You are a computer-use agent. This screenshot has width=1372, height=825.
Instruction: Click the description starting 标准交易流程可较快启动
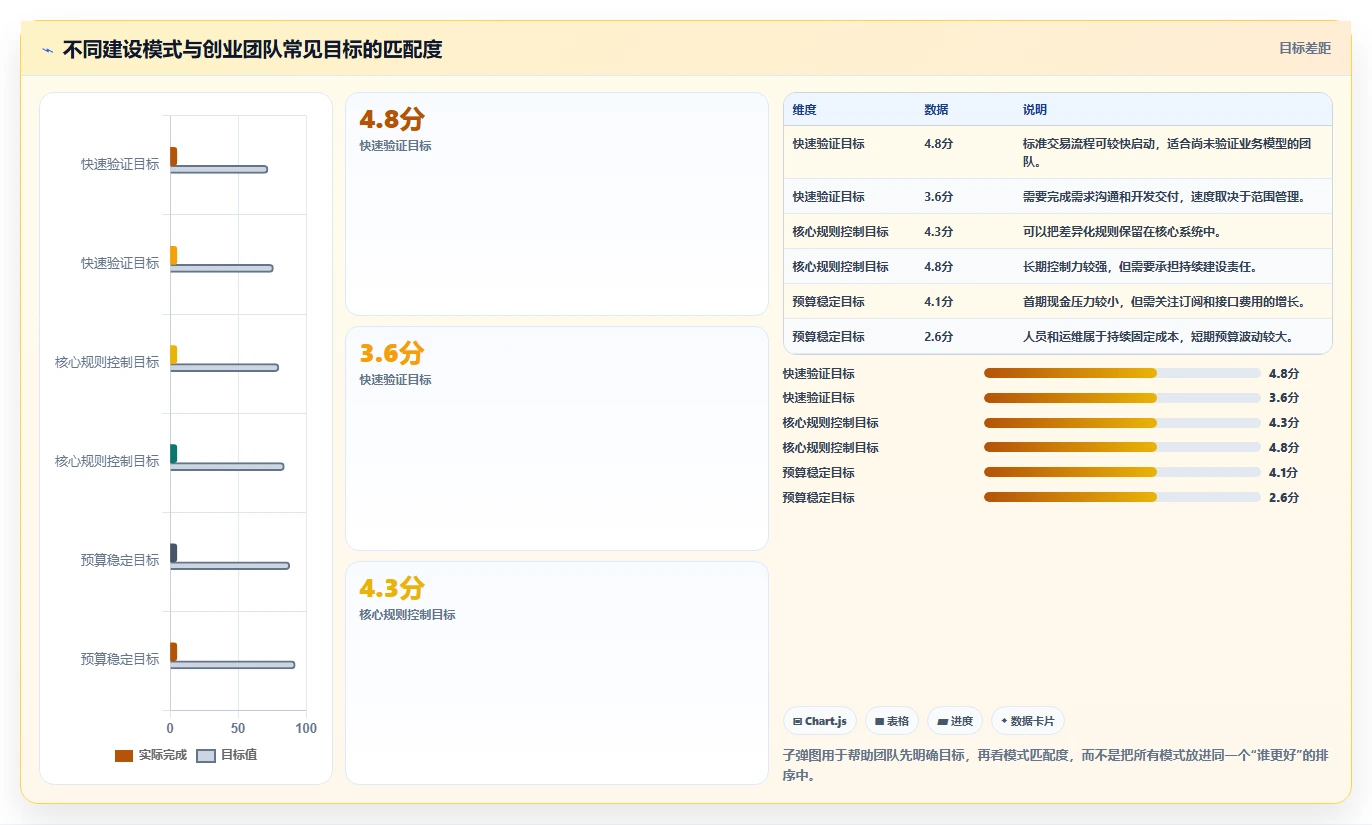[x=1167, y=153]
